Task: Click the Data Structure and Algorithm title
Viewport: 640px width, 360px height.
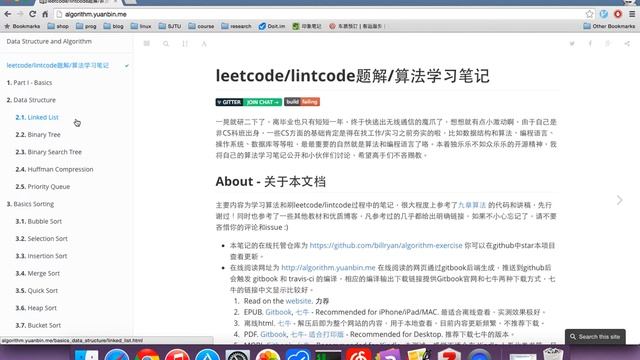Action: click(x=49, y=41)
